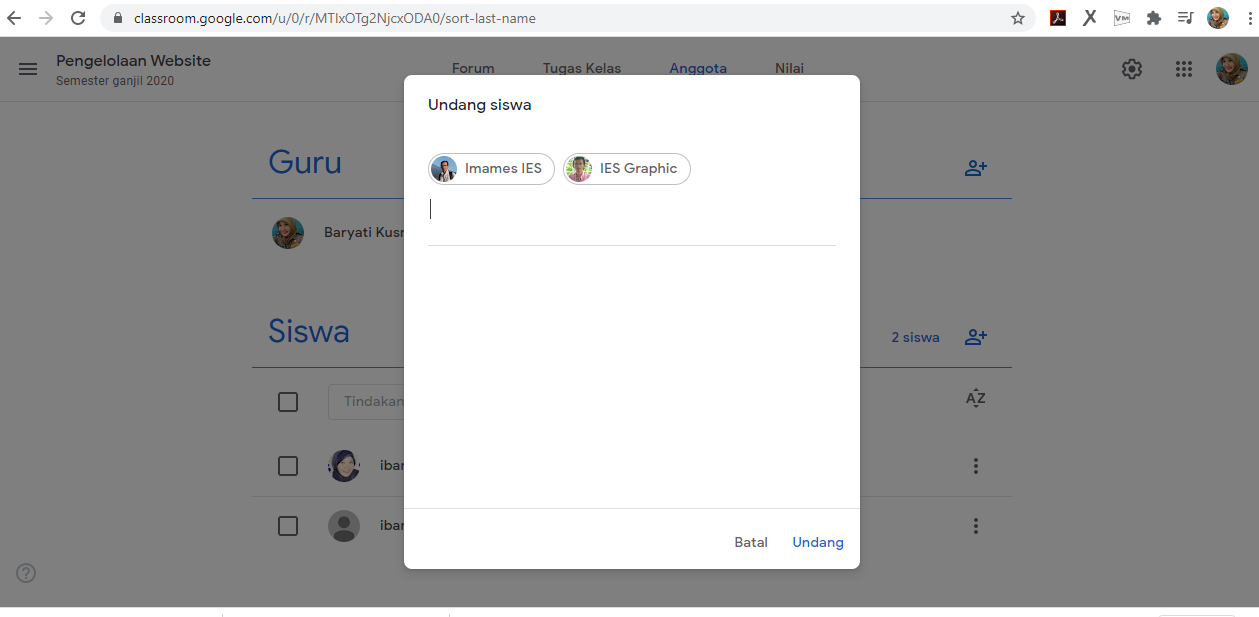Switch to Anggota tab

tap(698, 69)
